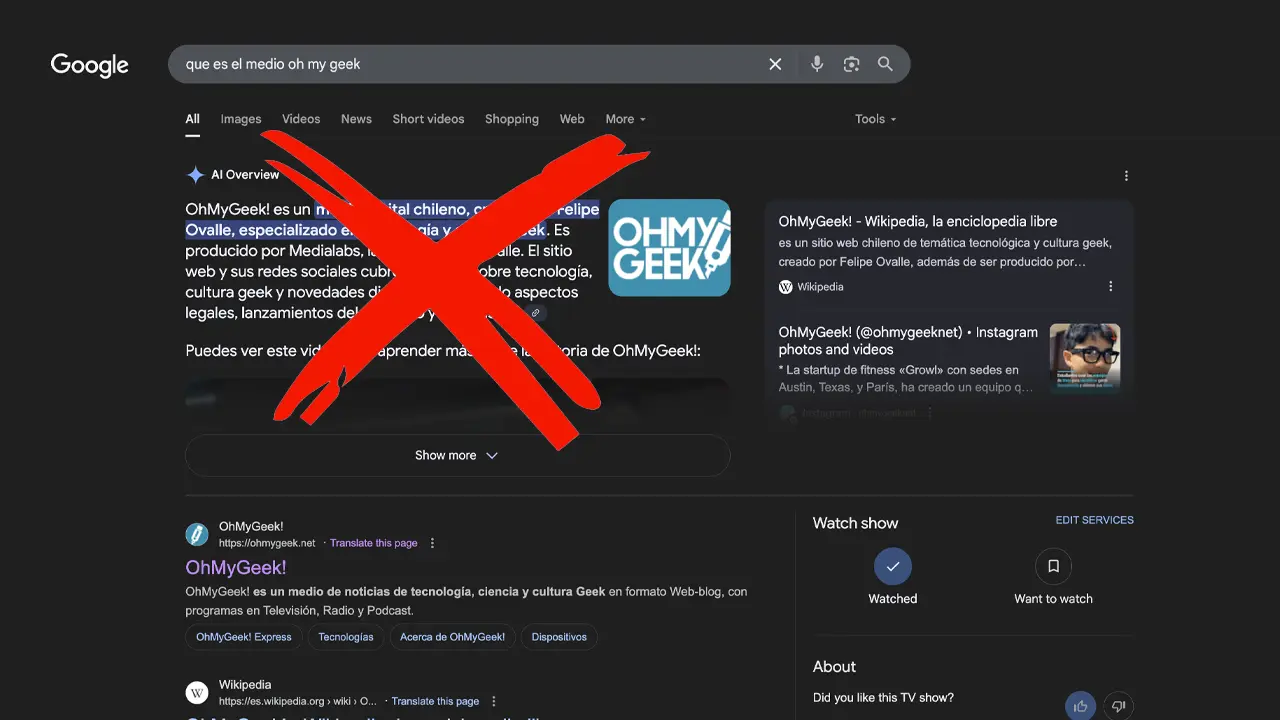This screenshot has height=720, width=1280.
Task: Click the EDIT SERVICES link
Action: (1094, 520)
